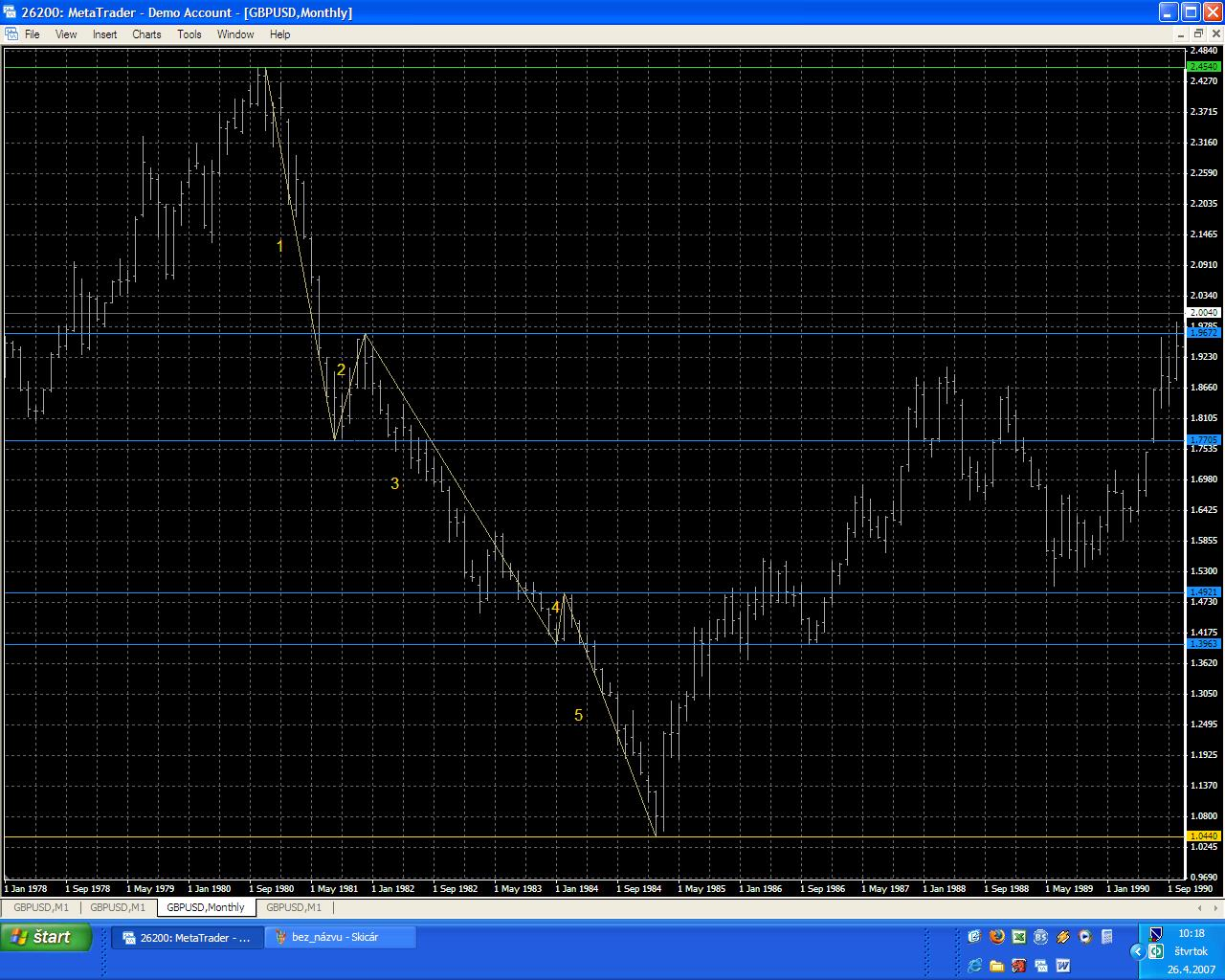Click the taskbar clock showing 10:18
The height and width of the screenshot is (980, 1225).
tap(1192, 933)
